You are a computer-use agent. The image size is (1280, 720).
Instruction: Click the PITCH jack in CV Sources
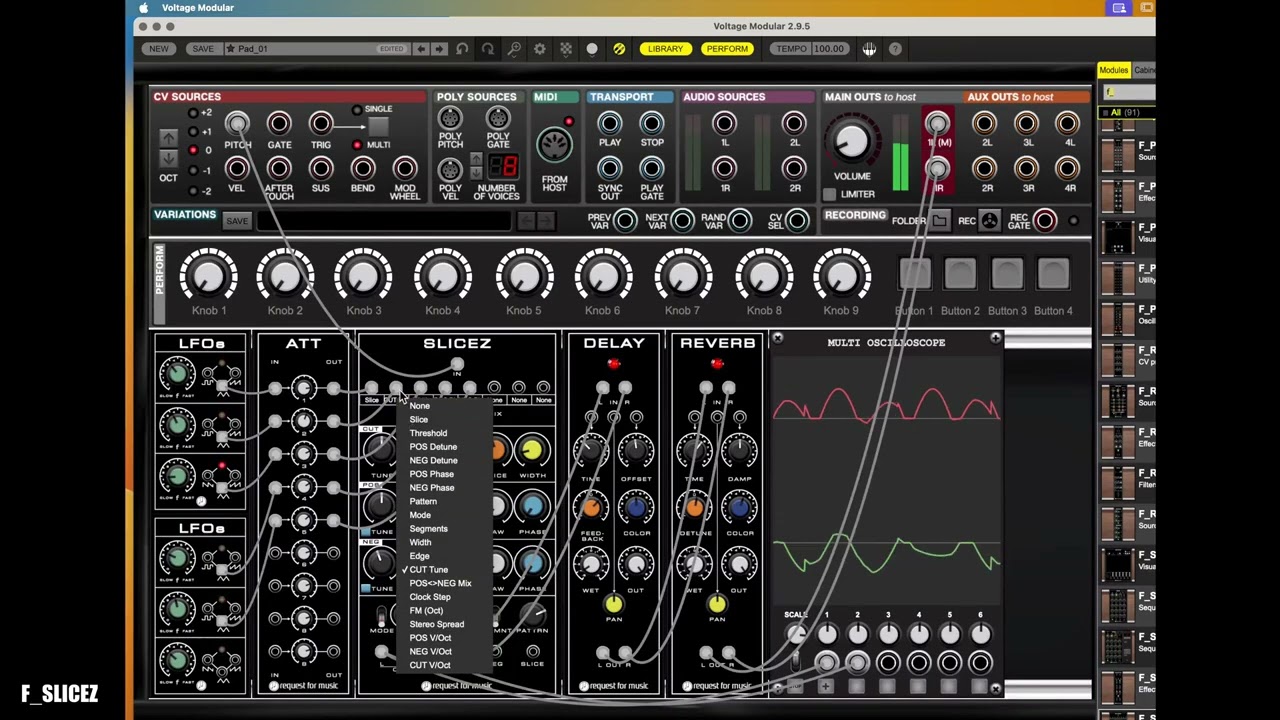click(x=237, y=124)
